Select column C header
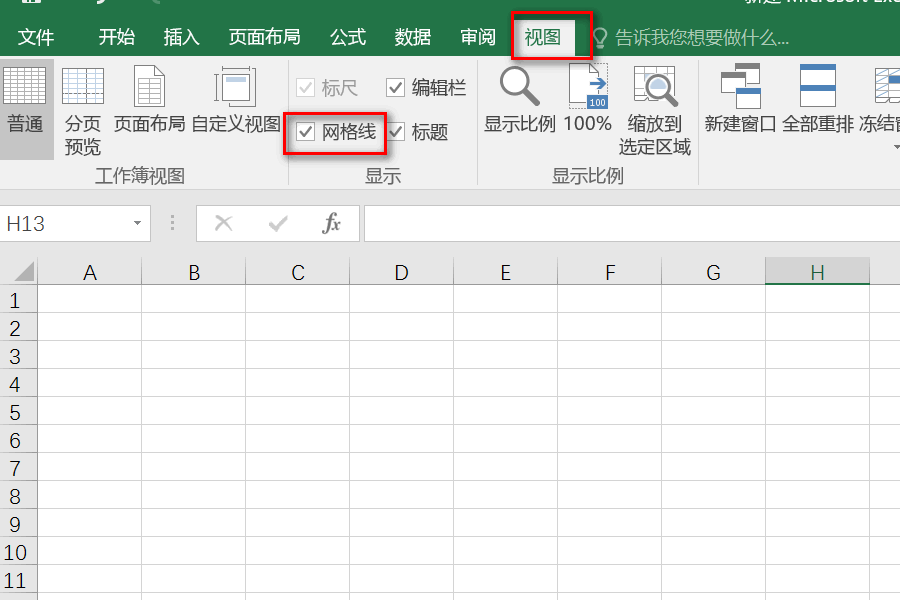 298,272
